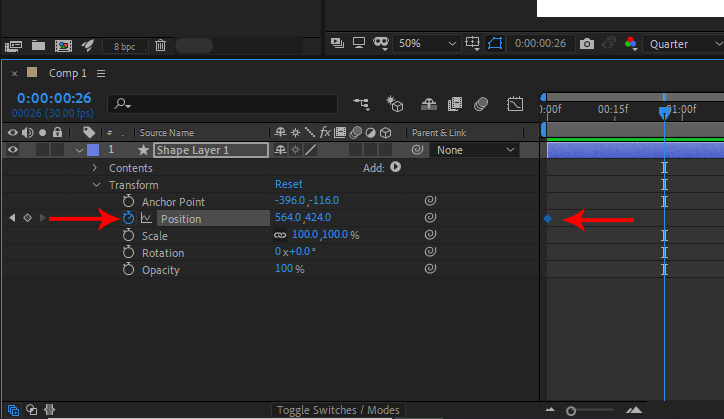Enable Rotation stopwatch
This screenshot has width=724, height=419.
click(x=128, y=252)
